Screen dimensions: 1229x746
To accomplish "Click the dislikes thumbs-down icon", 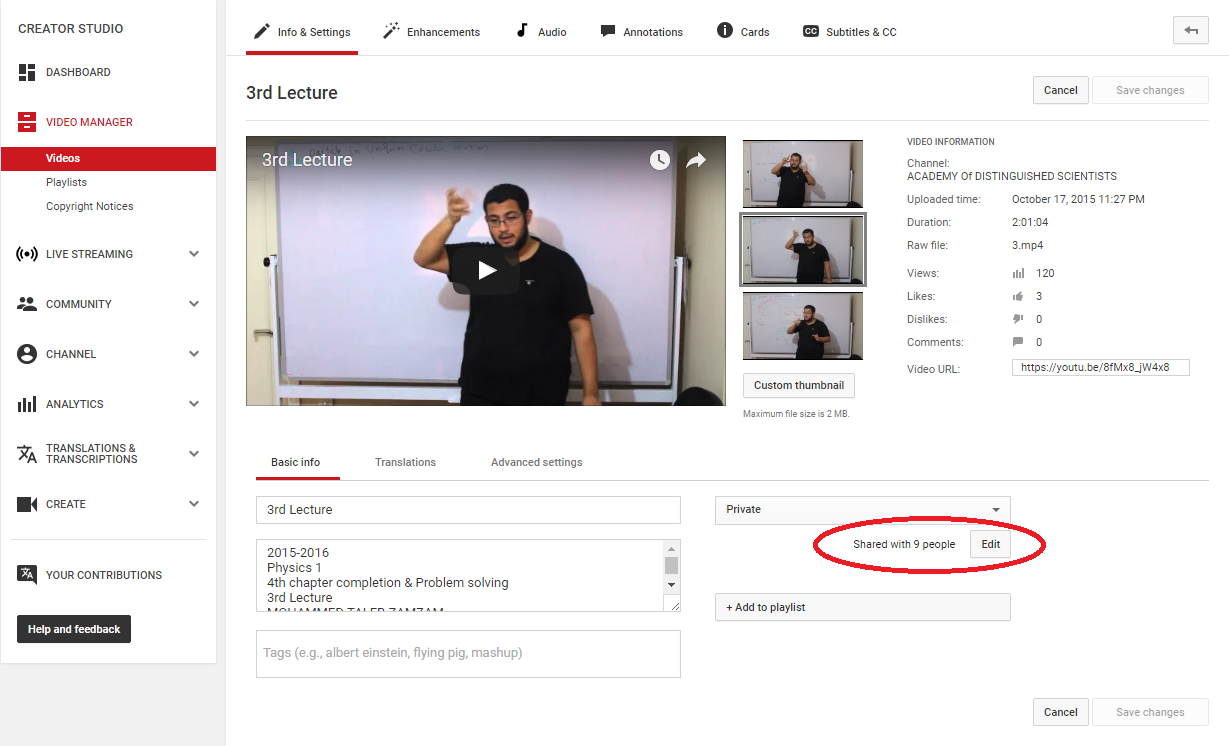I will (1019, 319).
